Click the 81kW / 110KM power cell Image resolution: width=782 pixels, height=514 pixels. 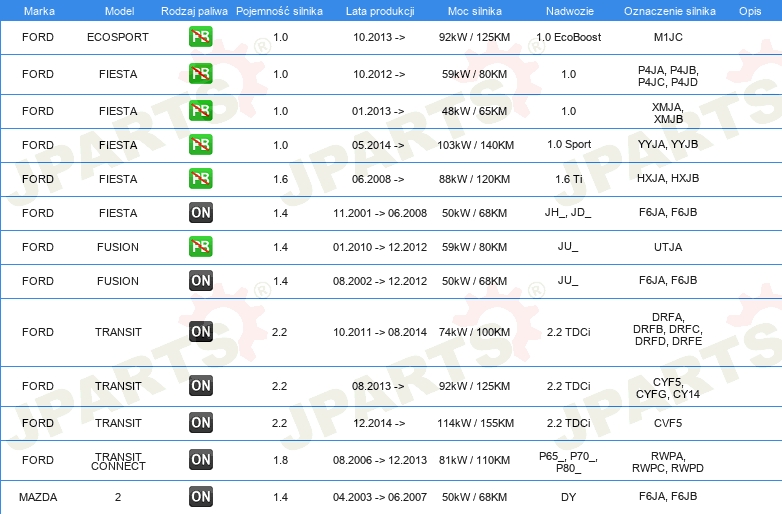(x=474, y=460)
